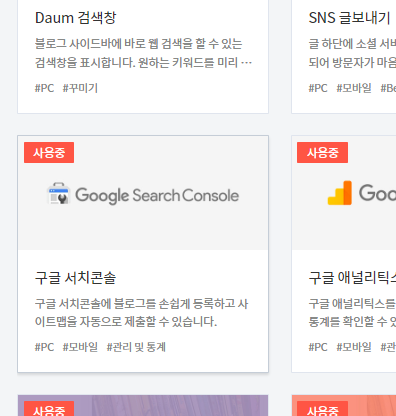
Task: Click the 구글 애널리틱스 description text
Action: [x=352, y=313]
